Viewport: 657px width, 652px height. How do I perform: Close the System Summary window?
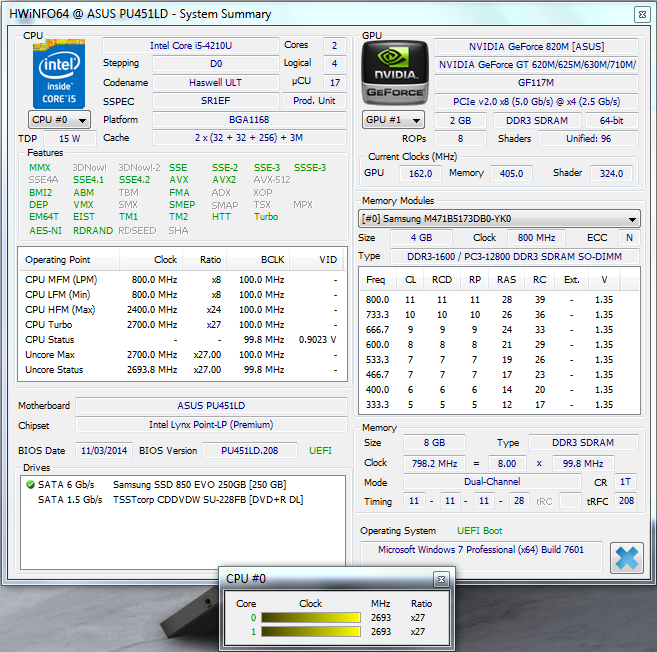642,15
